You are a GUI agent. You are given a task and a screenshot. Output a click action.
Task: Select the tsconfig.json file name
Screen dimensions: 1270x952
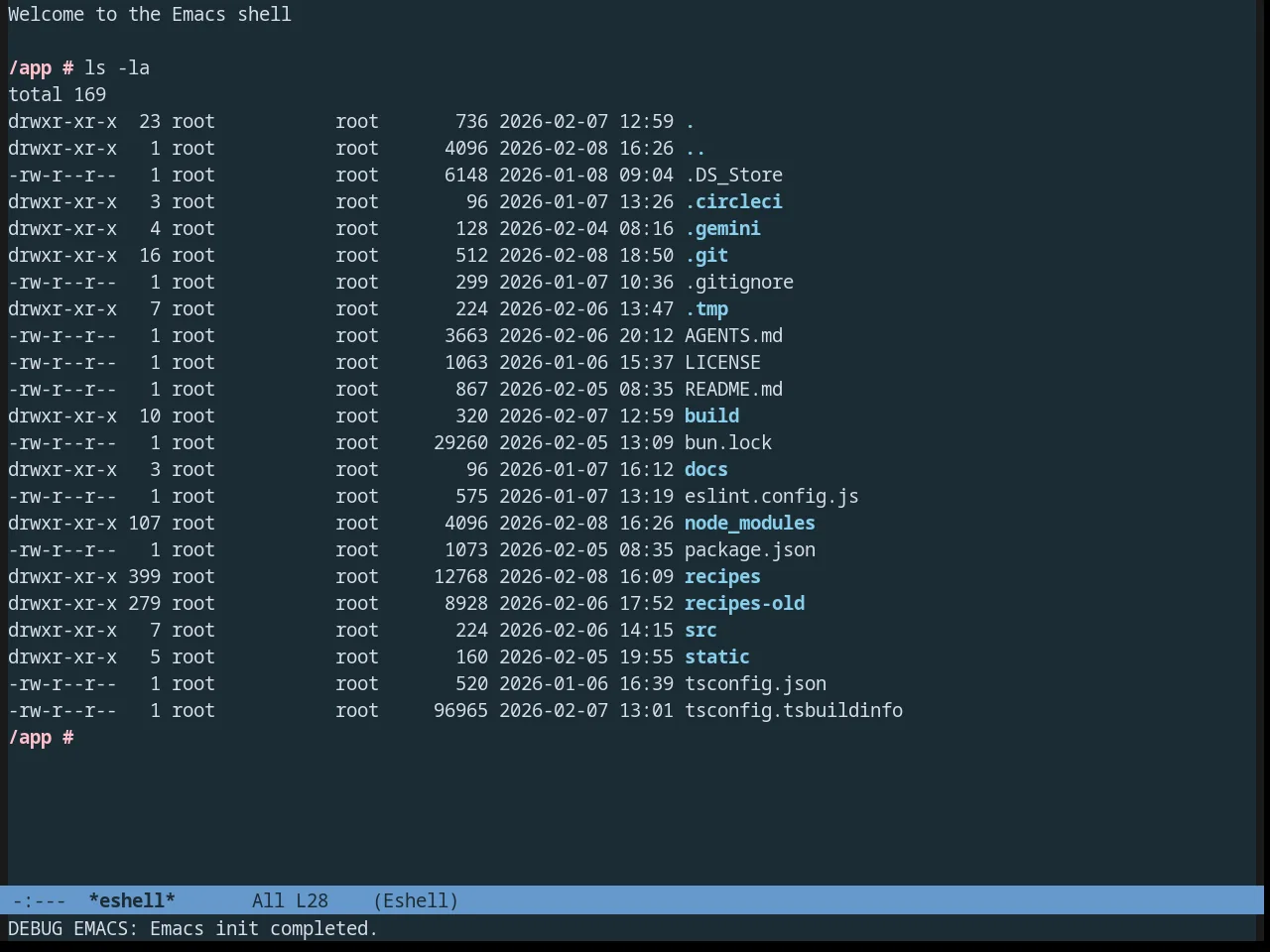755,683
